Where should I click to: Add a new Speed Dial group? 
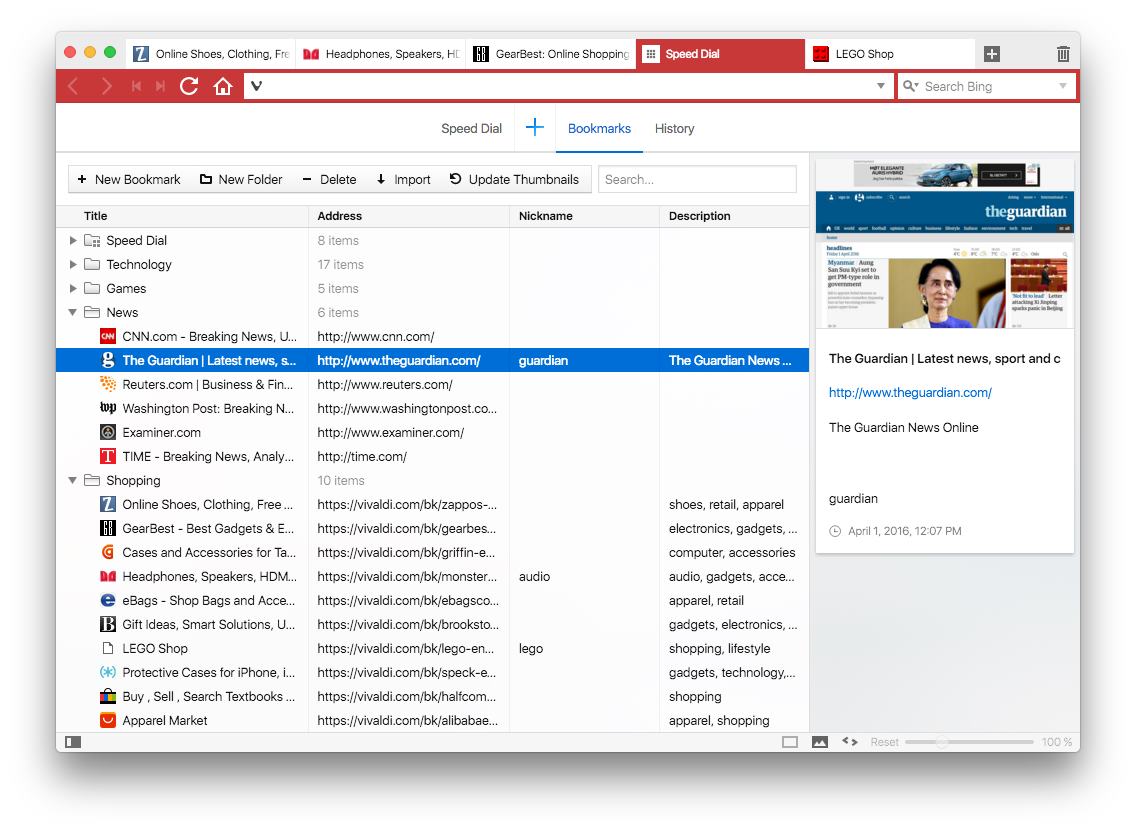(x=535, y=128)
